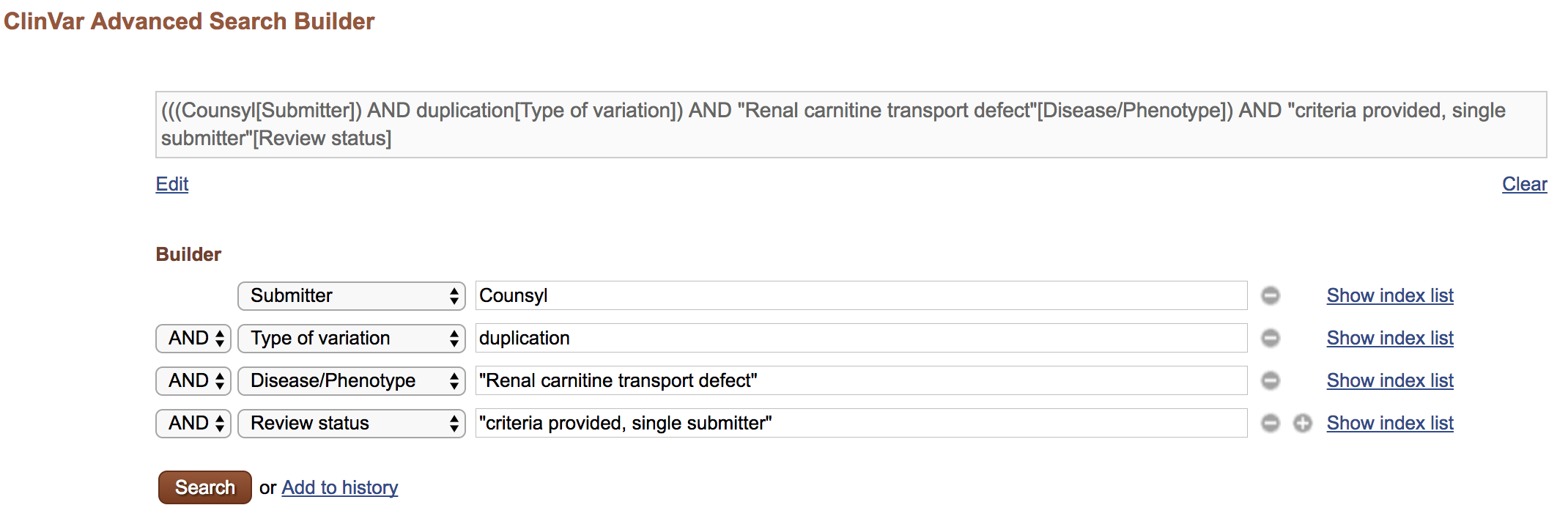Show index list for Submitter row
The height and width of the screenshot is (516, 1568).
point(1390,295)
